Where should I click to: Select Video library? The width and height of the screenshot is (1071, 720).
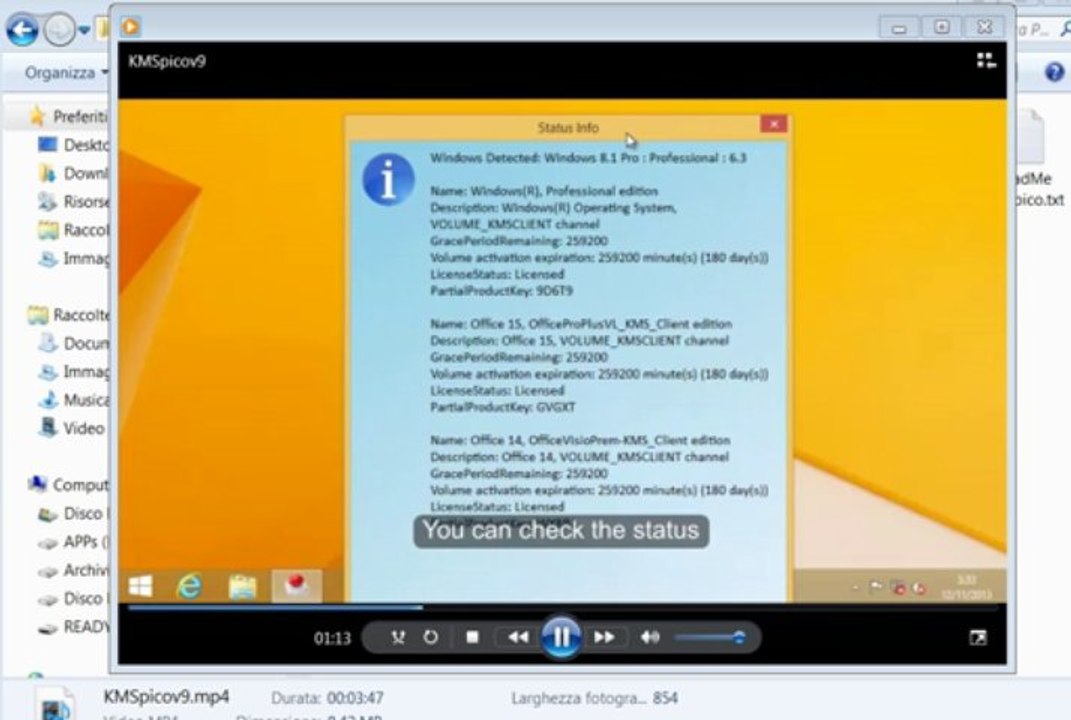[x=72, y=428]
